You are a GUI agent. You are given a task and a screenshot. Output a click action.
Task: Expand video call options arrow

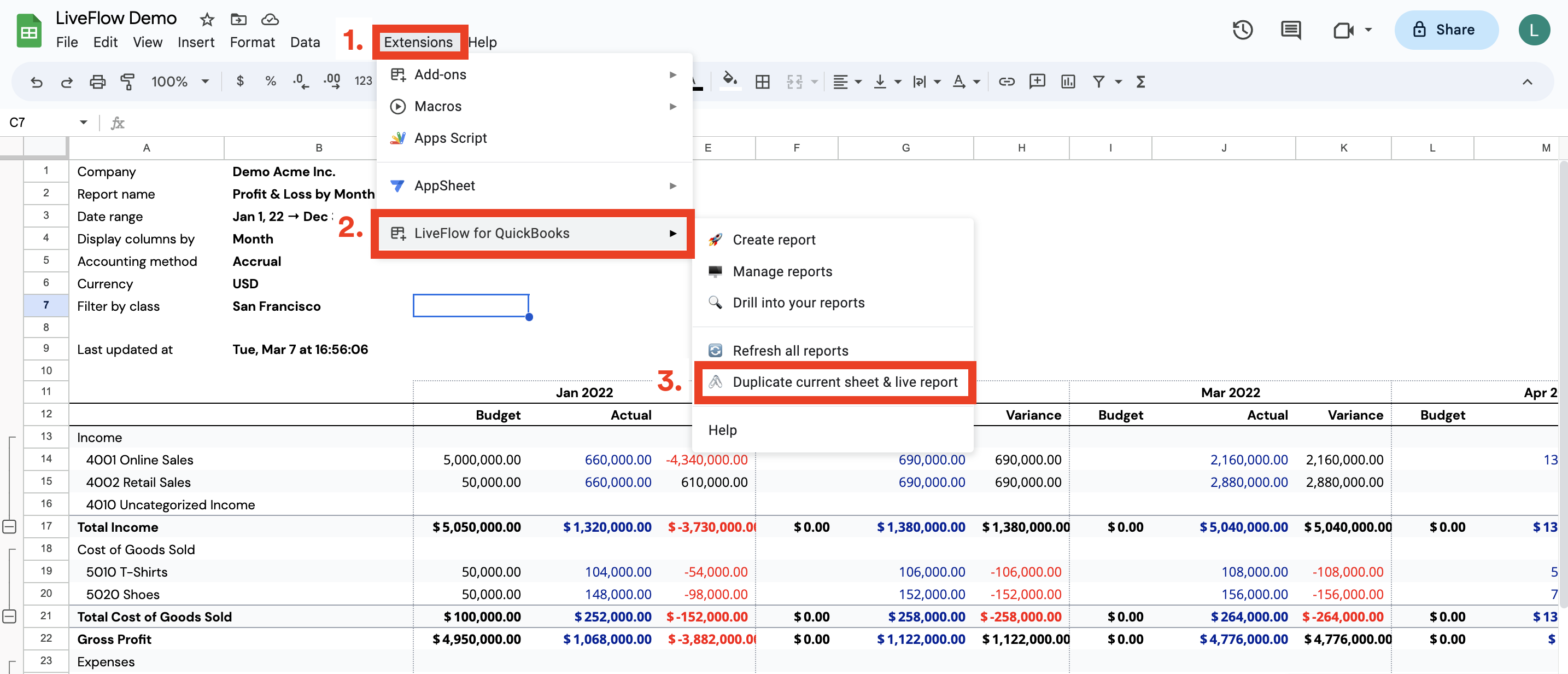pyautogui.click(x=1368, y=30)
